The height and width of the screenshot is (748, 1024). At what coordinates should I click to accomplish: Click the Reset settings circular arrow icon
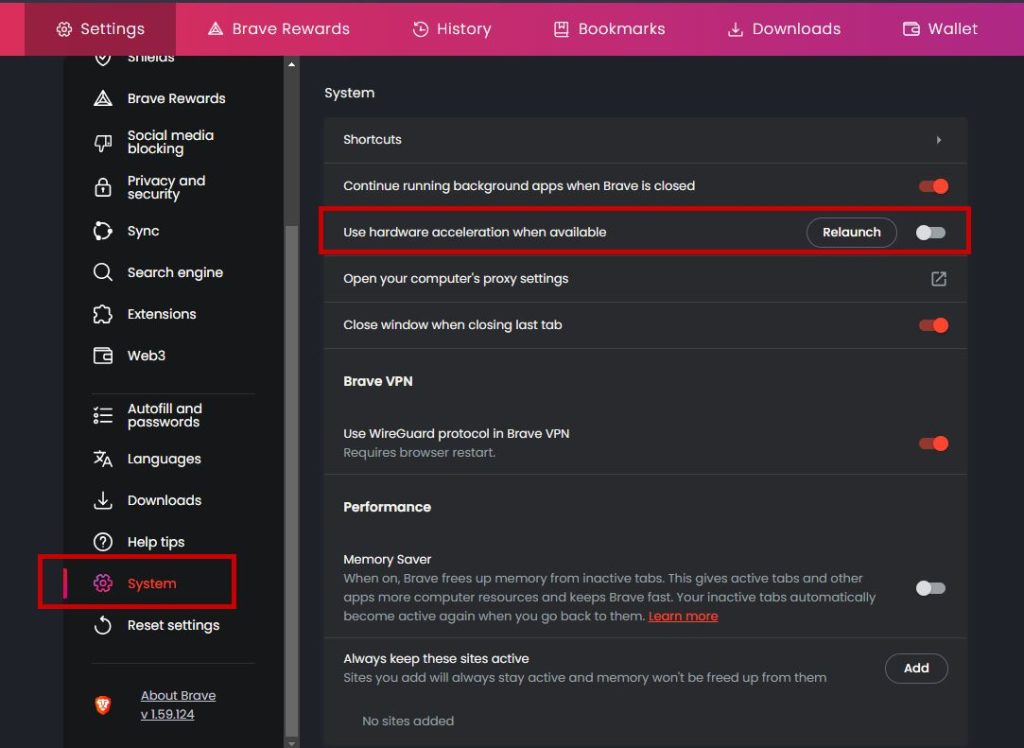pos(103,625)
